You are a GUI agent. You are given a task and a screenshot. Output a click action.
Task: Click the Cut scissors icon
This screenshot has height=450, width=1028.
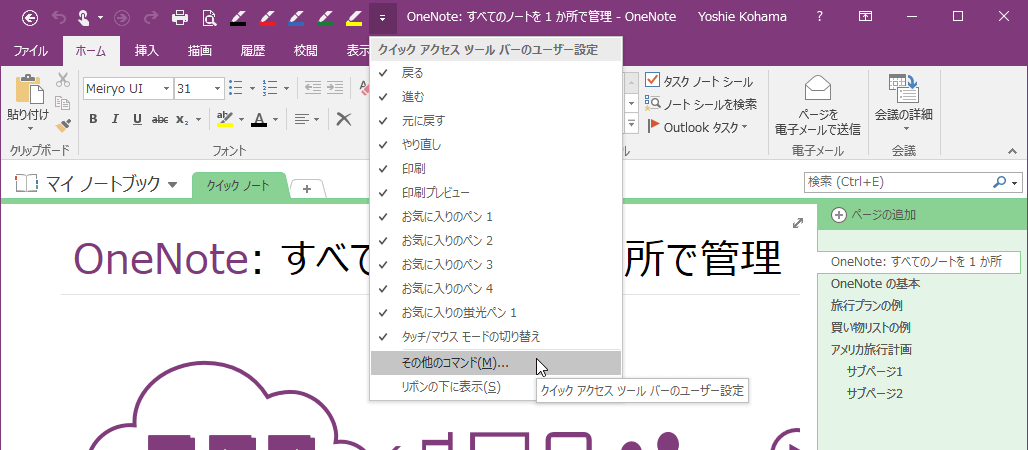(x=63, y=80)
